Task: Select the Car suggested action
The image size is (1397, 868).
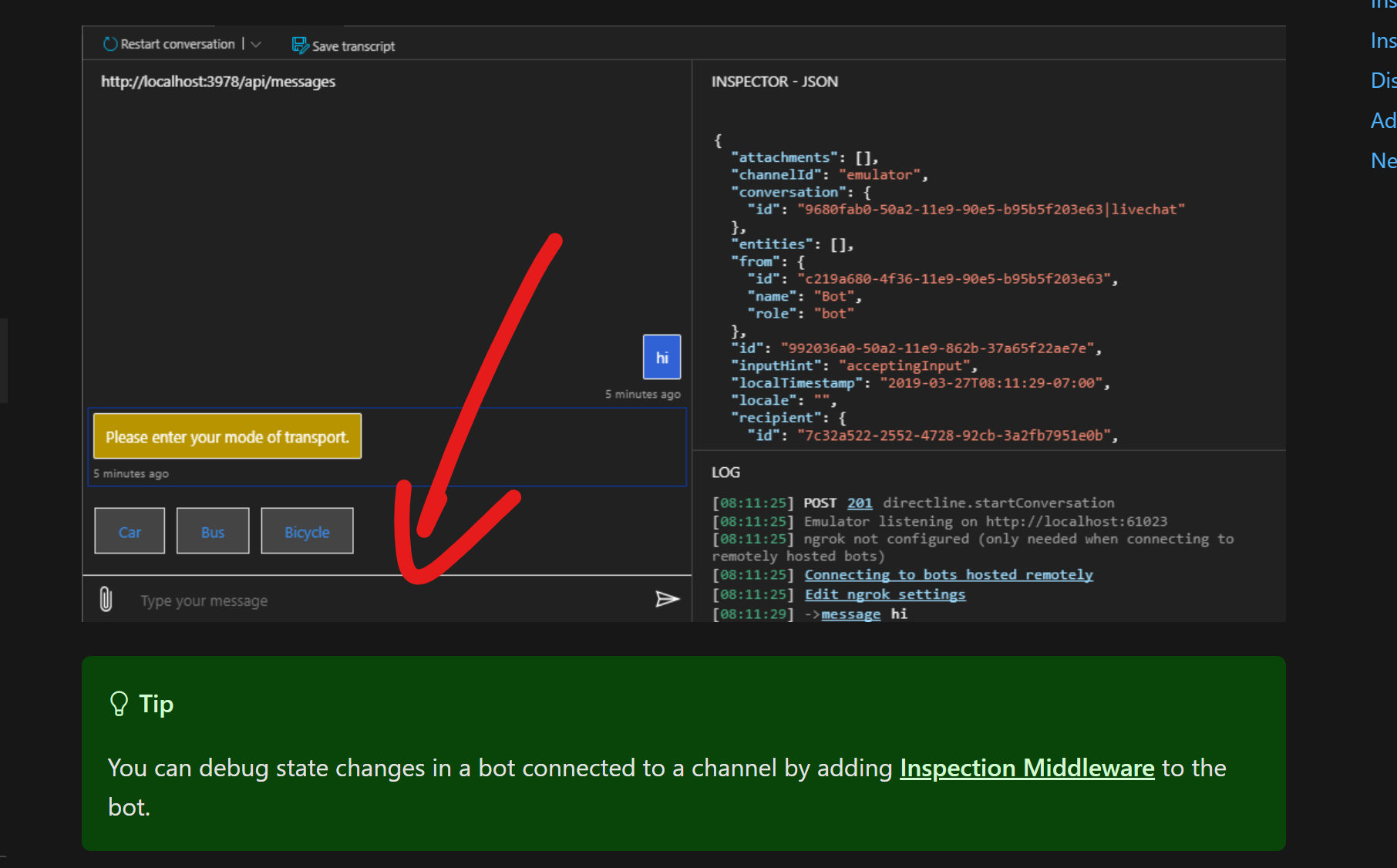Action: click(129, 530)
